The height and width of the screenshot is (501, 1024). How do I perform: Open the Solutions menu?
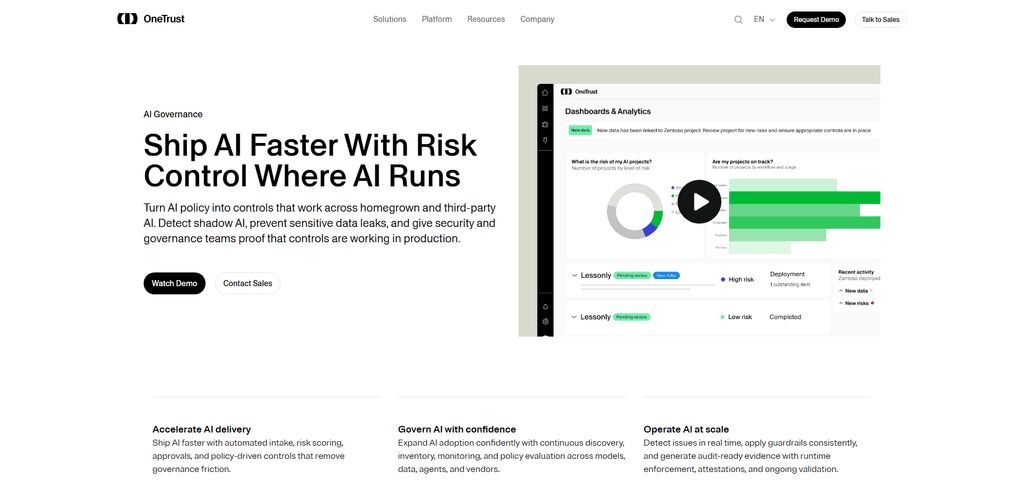coord(389,20)
